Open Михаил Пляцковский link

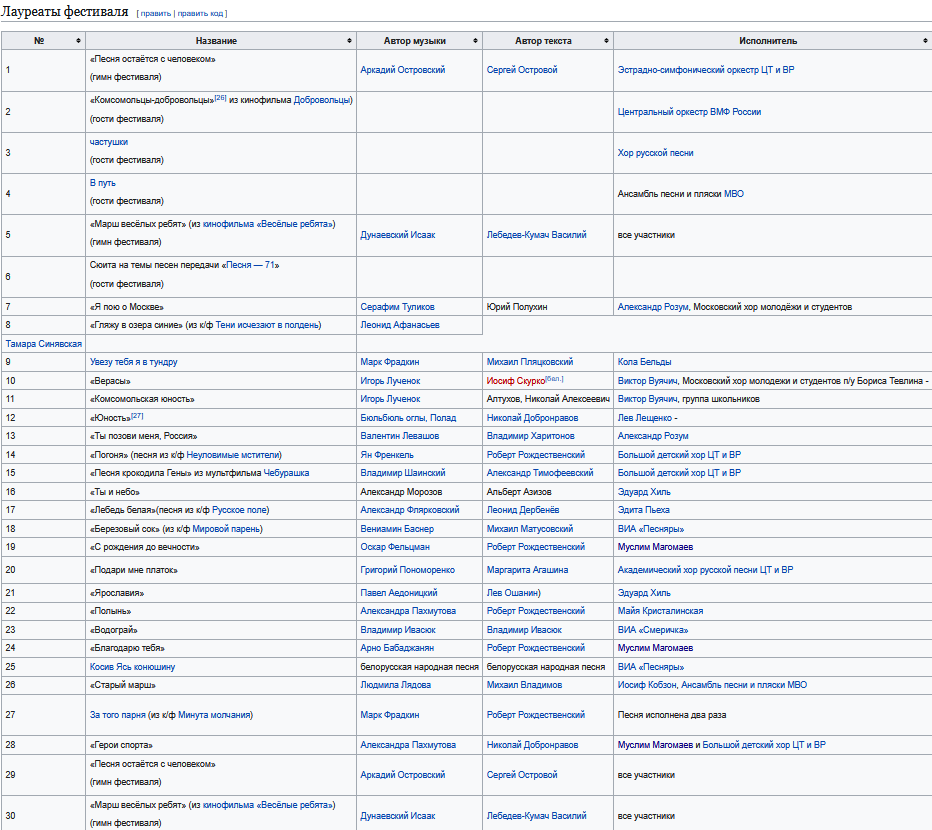(x=530, y=362)
